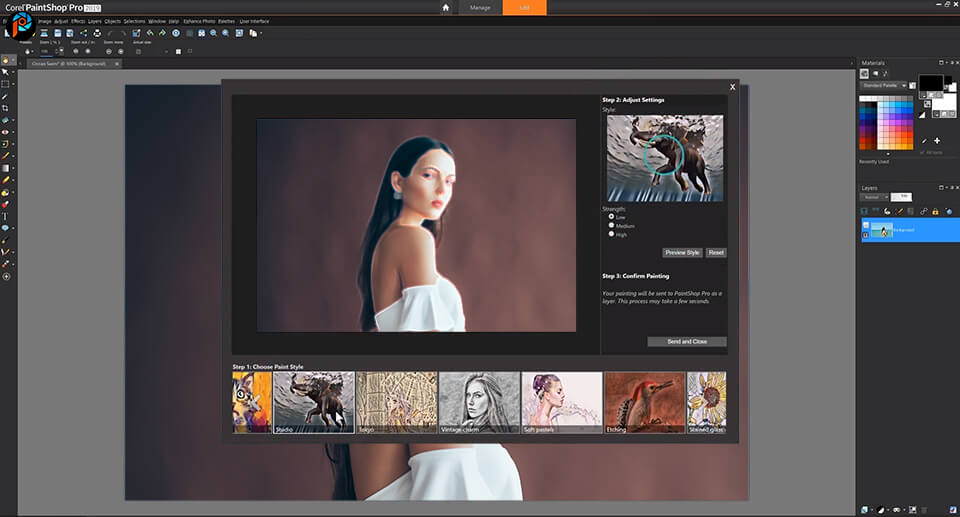960x517 pixels.
Task: Click the Preview Style button
Action: coord(682,252)
